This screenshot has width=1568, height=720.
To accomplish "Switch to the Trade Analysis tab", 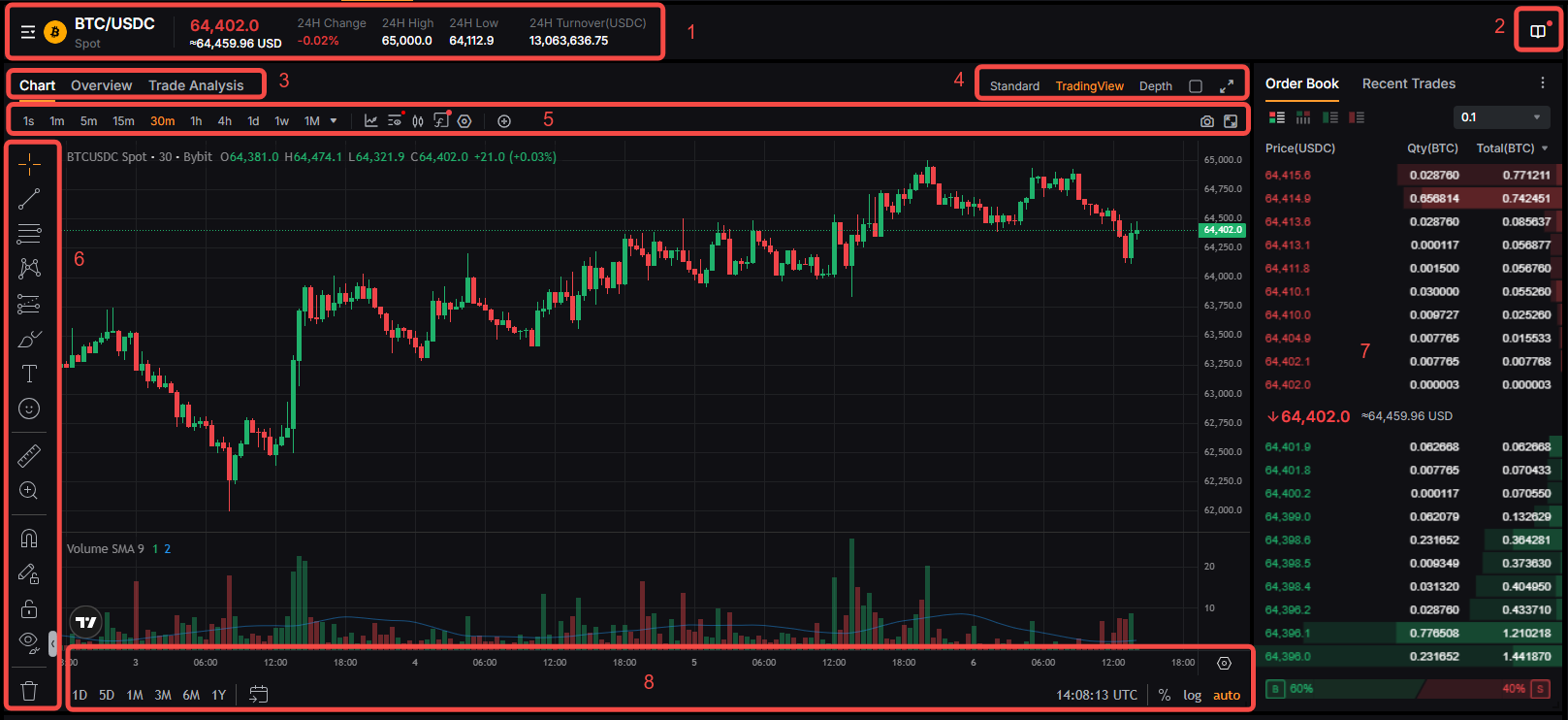I will (196, 85).
